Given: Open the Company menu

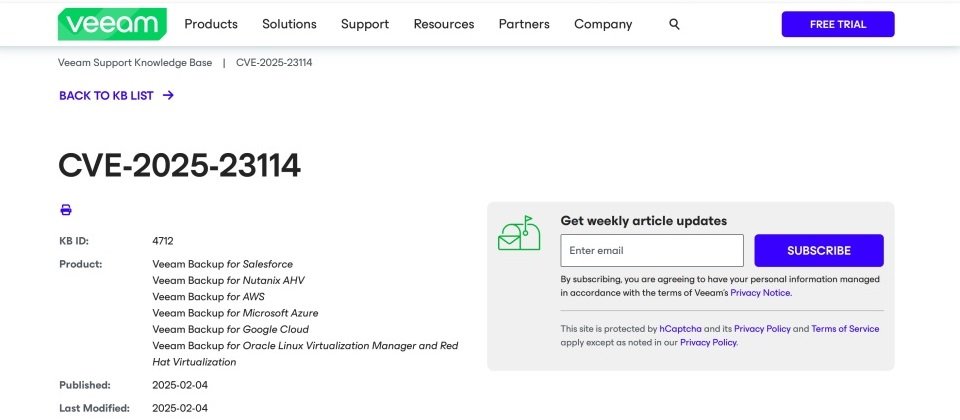Looking at the screenshot, I should pos(603,24).
